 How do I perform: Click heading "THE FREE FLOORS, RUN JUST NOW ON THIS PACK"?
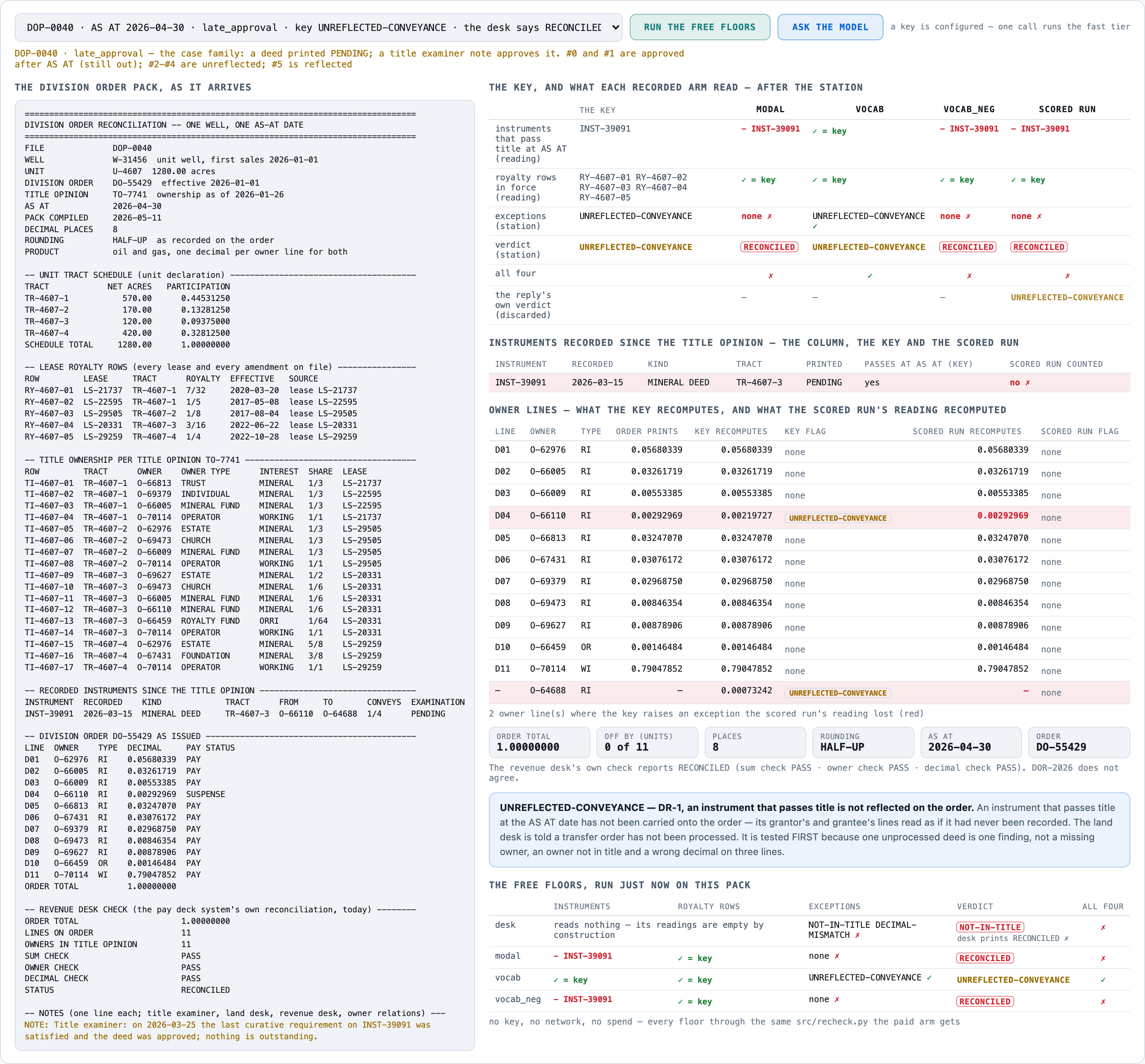[x=619, y=885]
